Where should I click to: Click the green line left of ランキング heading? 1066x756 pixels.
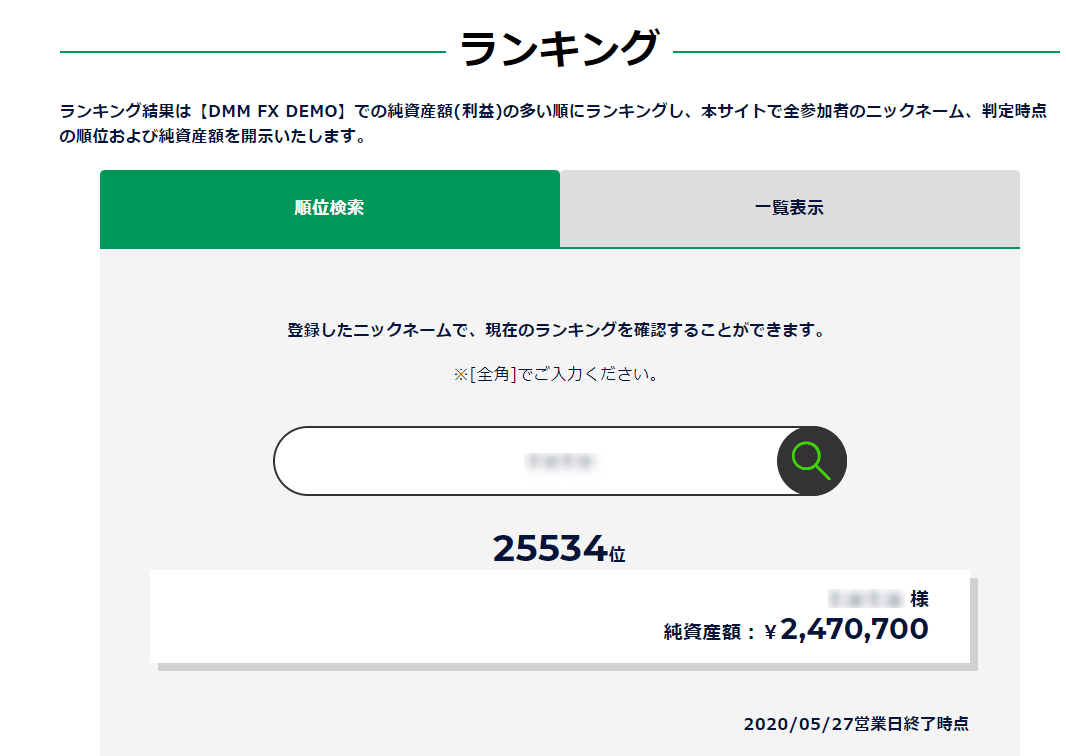(252, 52)
